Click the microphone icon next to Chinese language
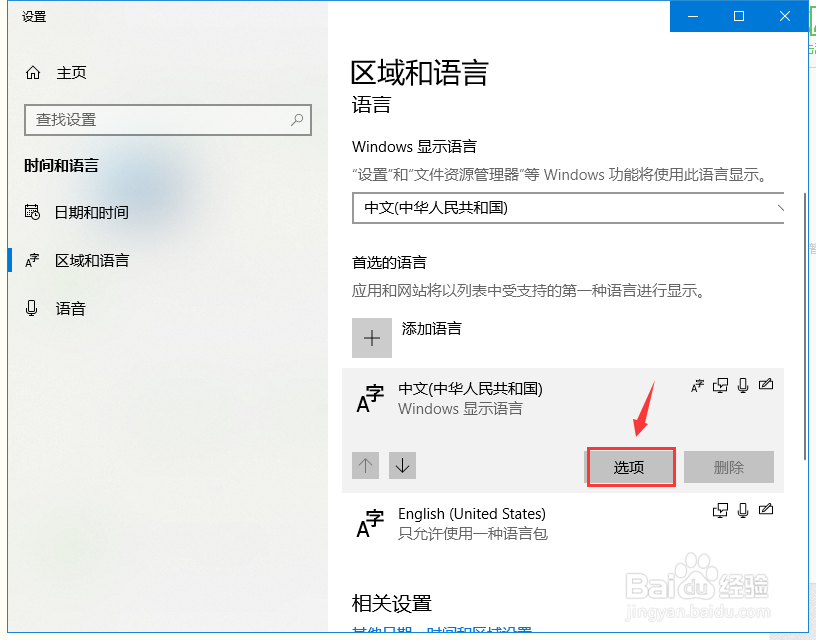The height and width of the screenshot is (640, 816). click(743, 385)
